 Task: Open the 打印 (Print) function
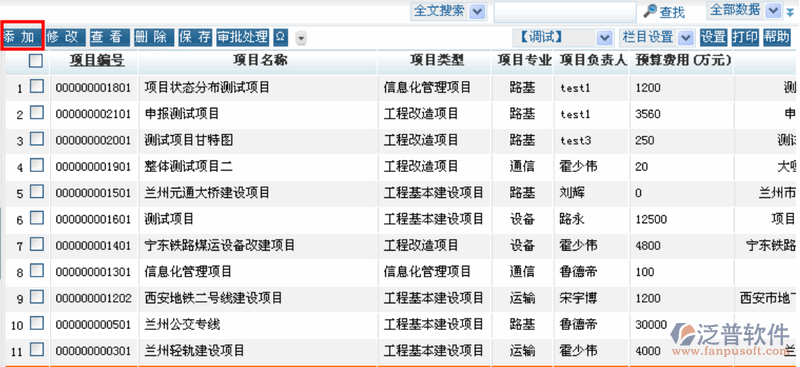745,37
